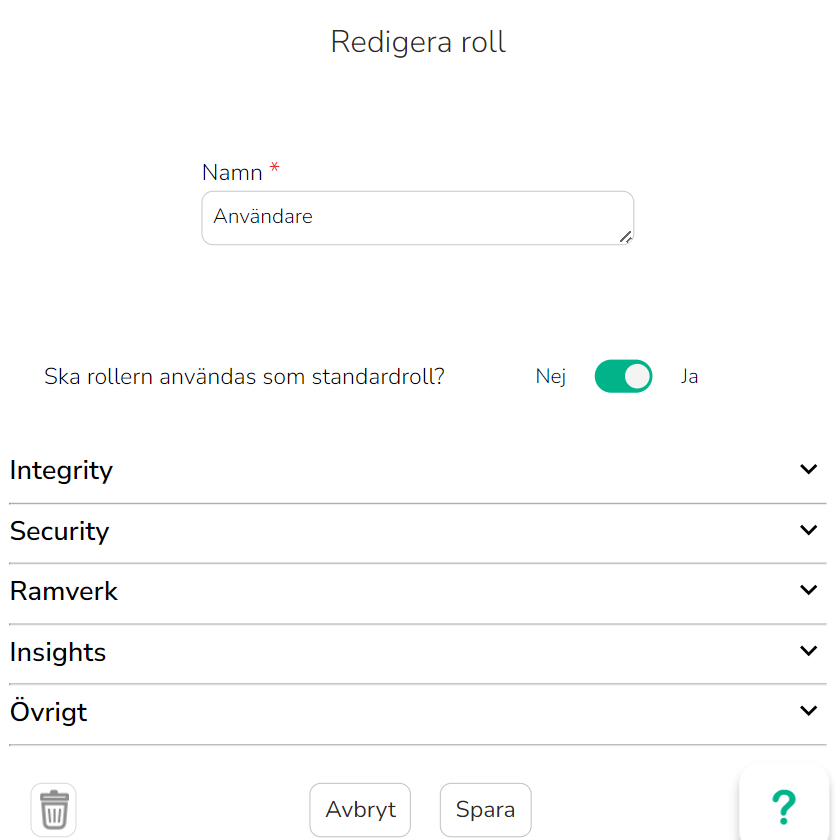Toggle the standardroll switch

point(623,376)
